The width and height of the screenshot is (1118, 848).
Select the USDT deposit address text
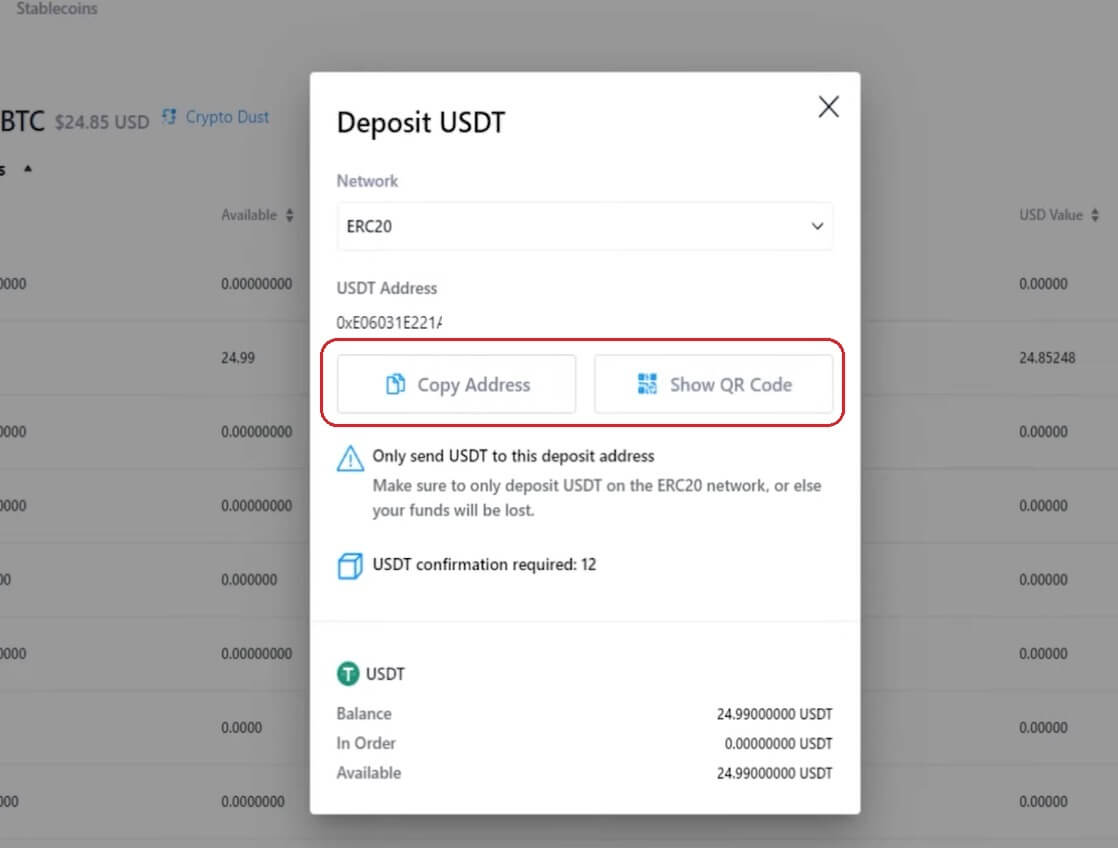pos(391,322)
